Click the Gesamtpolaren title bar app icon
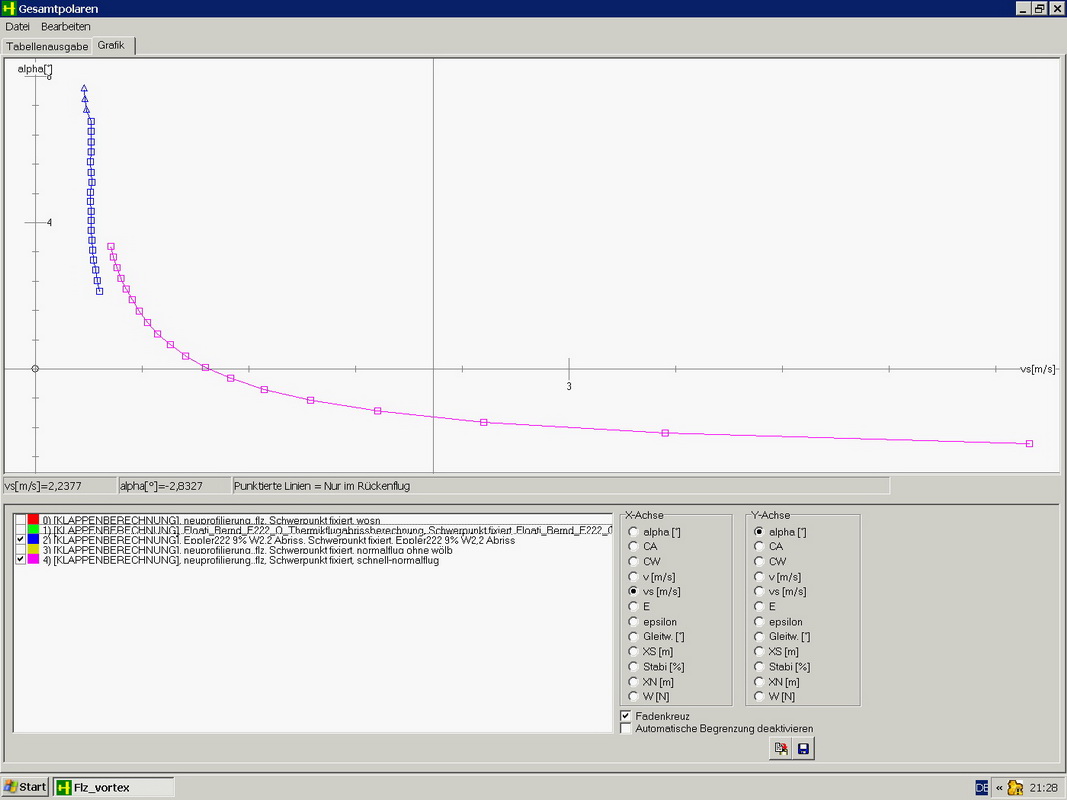 coord(9,8)
